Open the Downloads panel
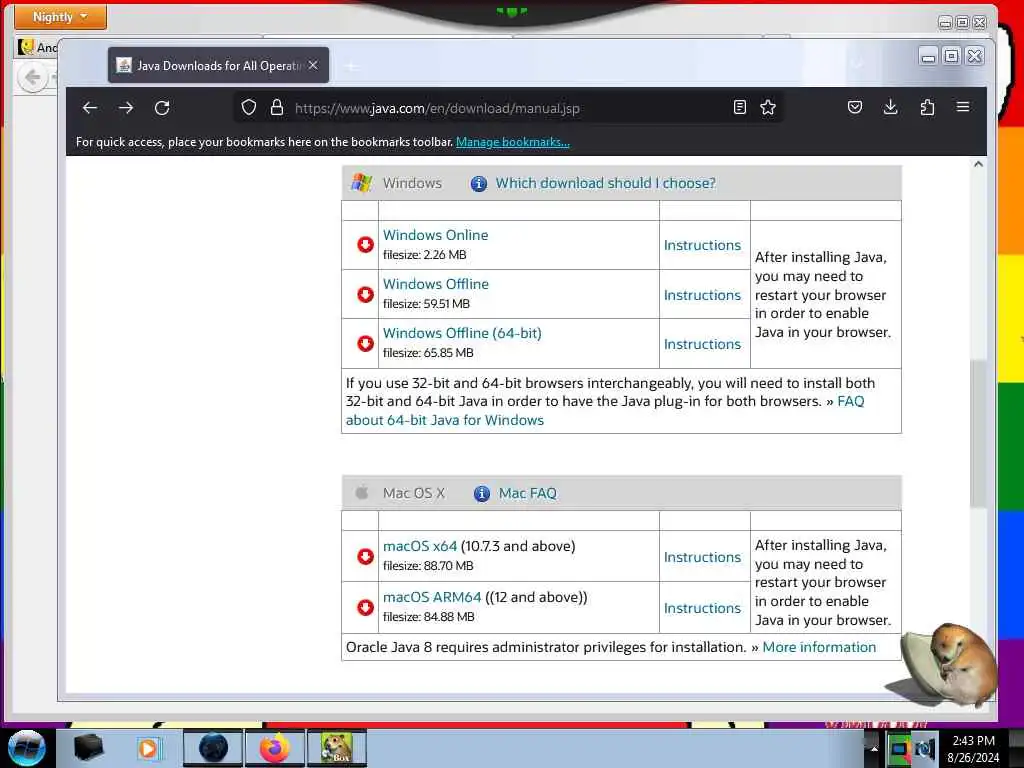1024x768 pixels. [x=890, y=108]
